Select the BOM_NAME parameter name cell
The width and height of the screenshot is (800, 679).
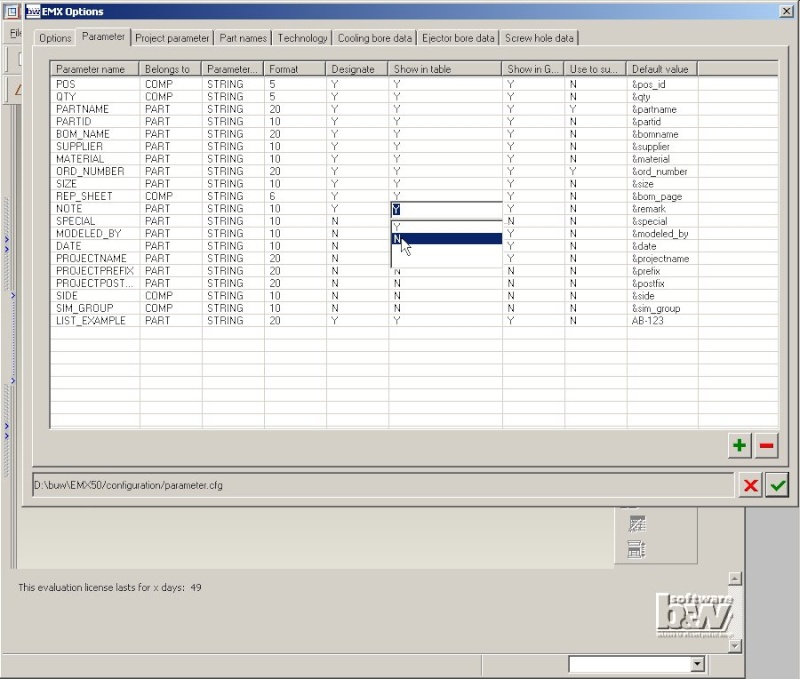coord(95,134)
